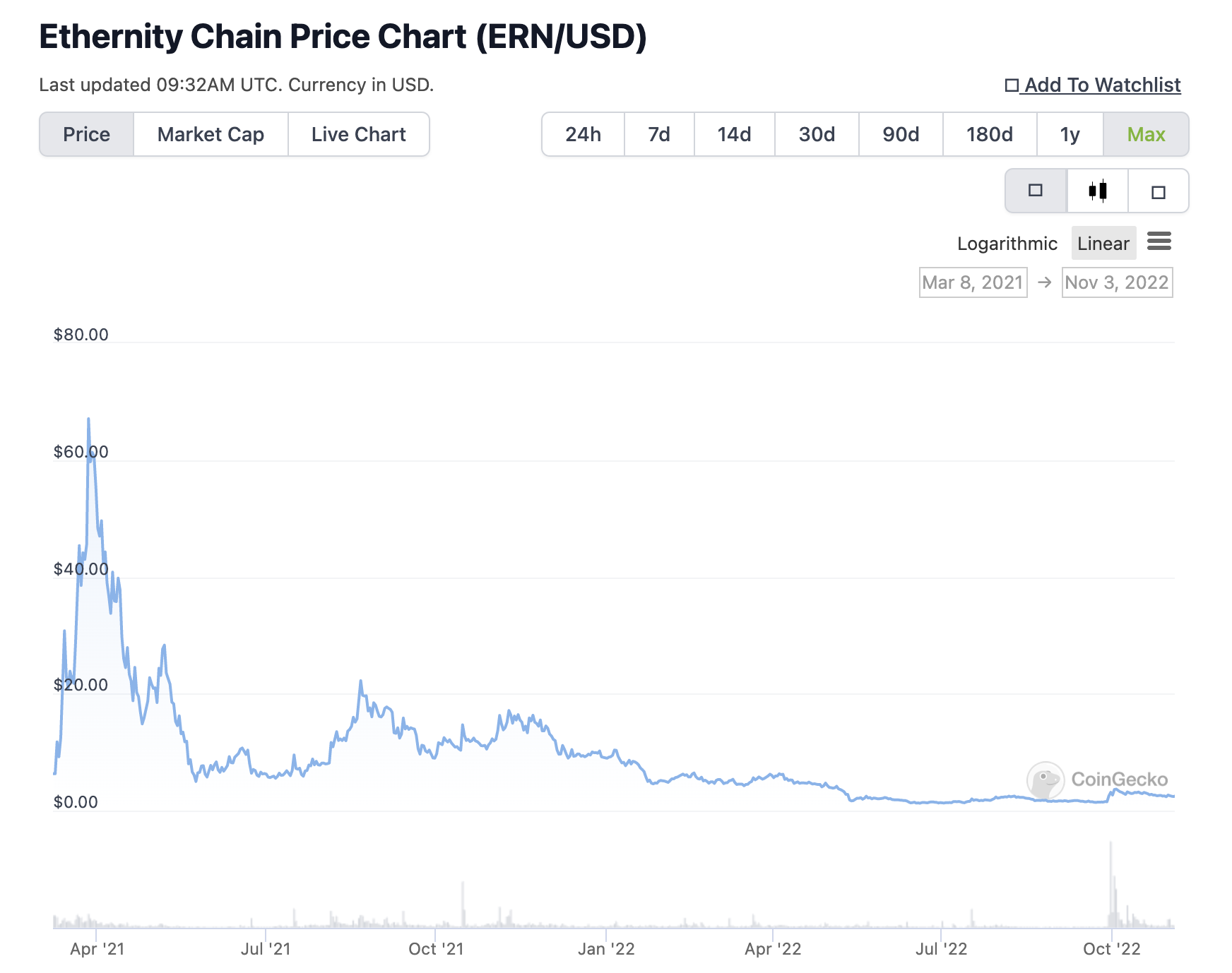The width and height of the screenshot is (1232, 973).
Task: Select the 90d time range
Action: 899,134
